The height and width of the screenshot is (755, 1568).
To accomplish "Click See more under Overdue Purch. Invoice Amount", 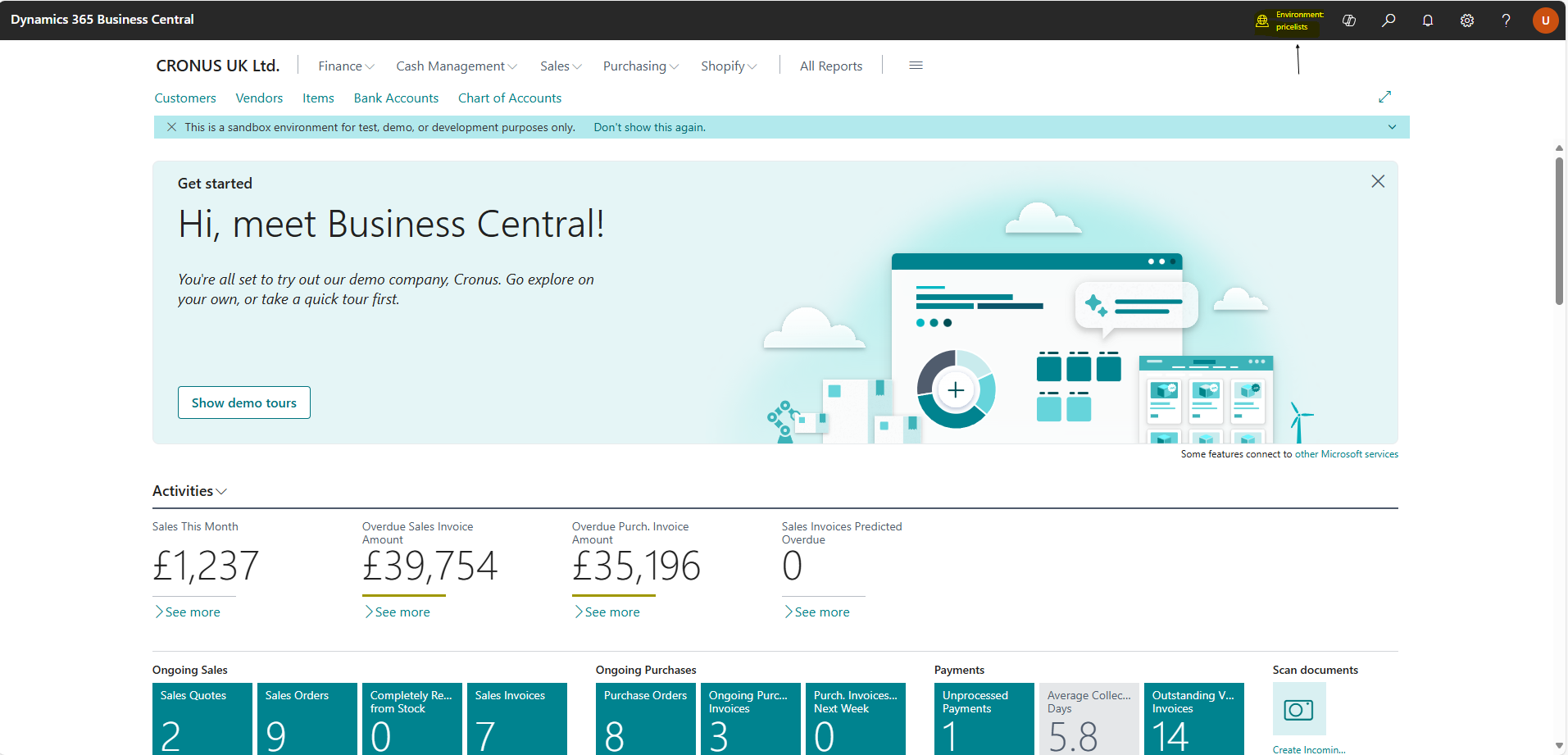I will coord(607,612).
